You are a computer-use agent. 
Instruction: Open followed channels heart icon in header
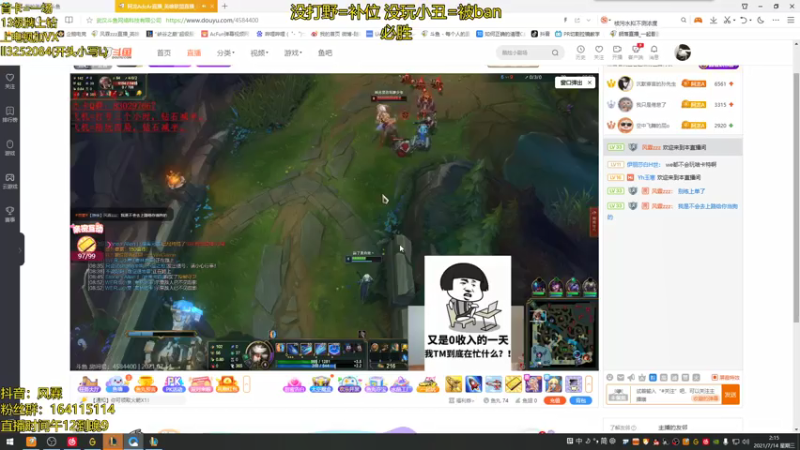coord(599,52)
